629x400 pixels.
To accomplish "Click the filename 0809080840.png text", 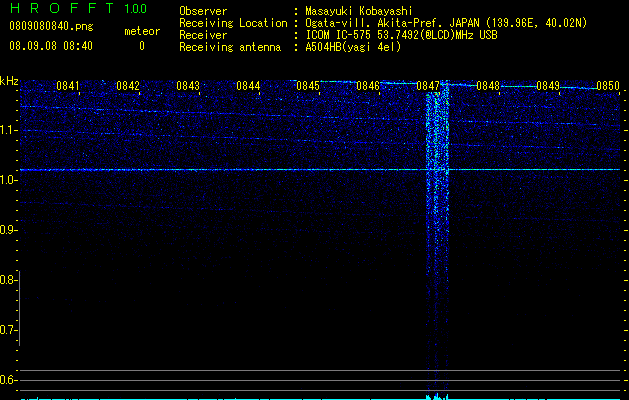I will (x=51, y=27).
